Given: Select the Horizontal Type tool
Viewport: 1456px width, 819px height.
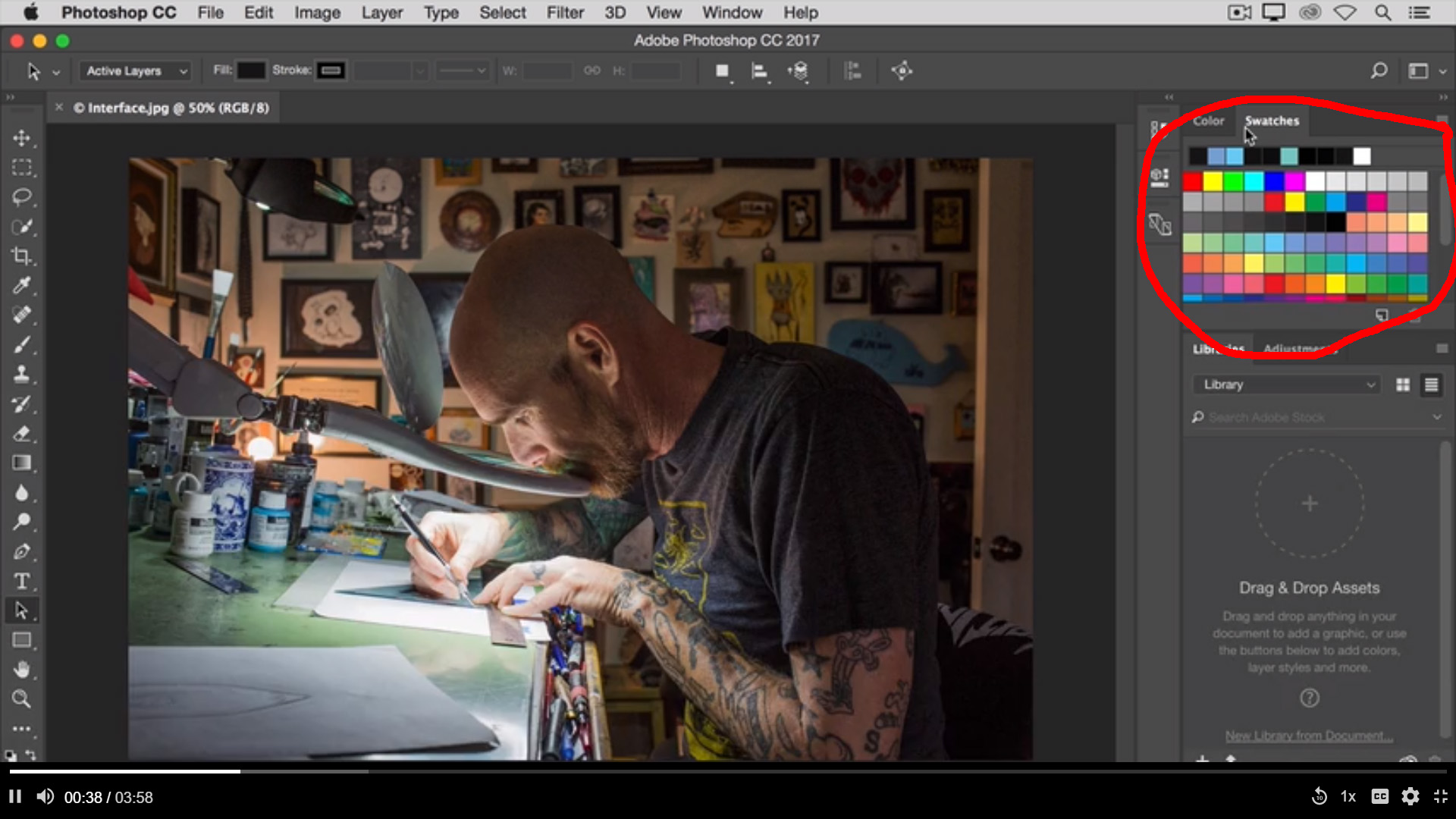Looking at the screenshot, I should (23, 581).
